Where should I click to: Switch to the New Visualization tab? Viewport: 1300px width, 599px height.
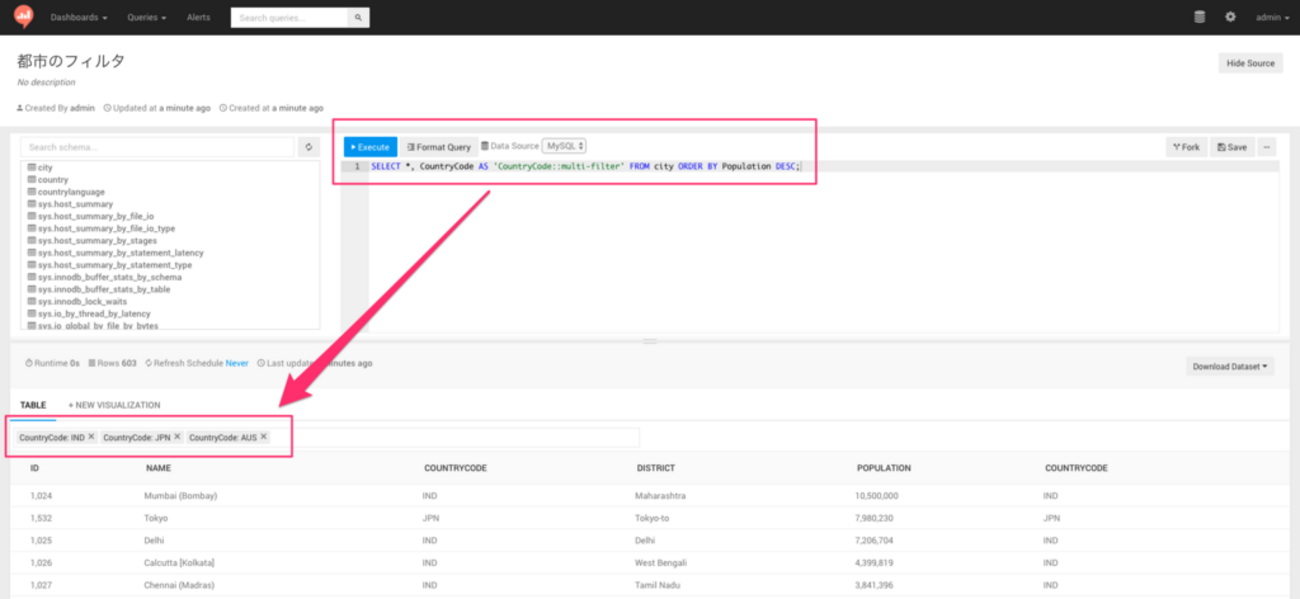pyautogui.click(x=114, y=405)
